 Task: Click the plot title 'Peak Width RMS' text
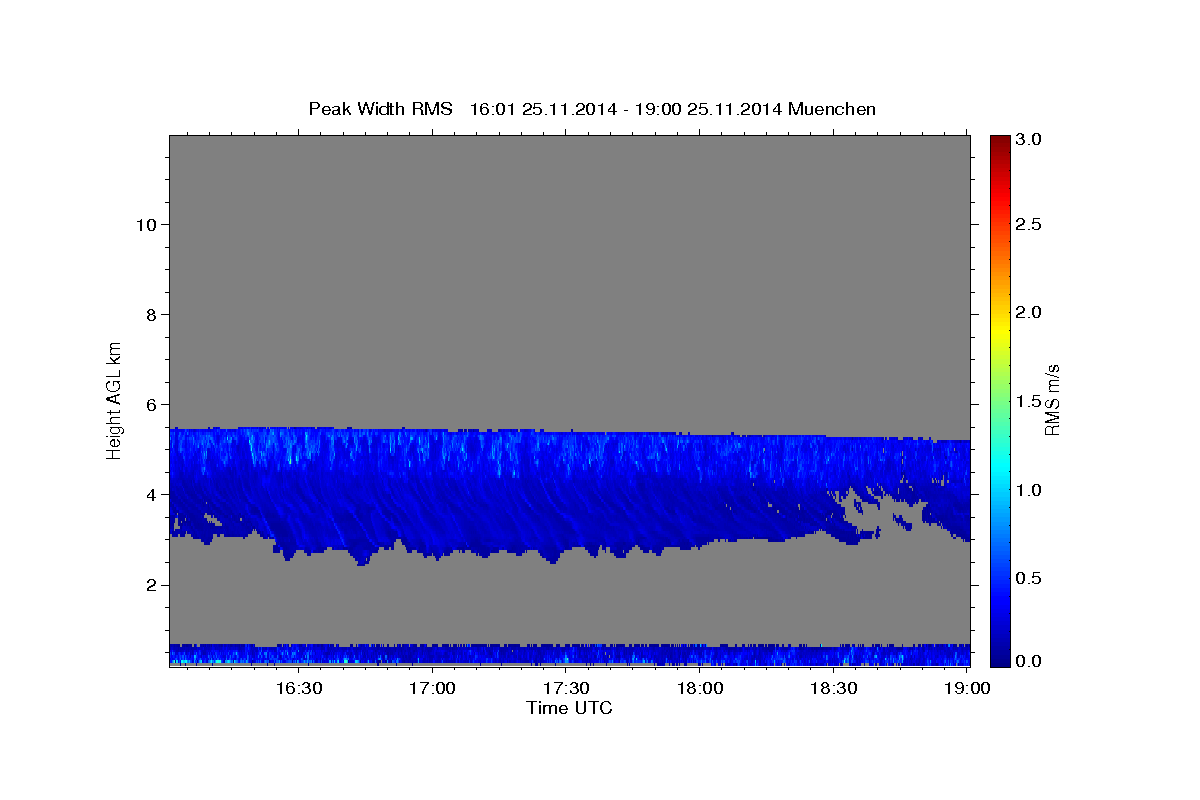tap(381, 109)
